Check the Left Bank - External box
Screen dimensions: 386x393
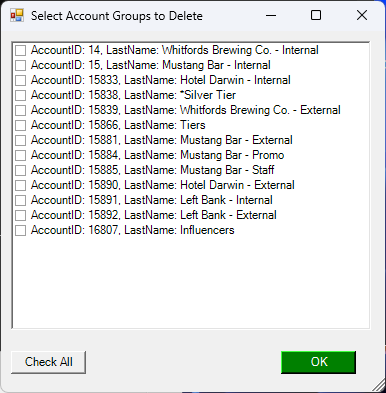tap(20, 215)
